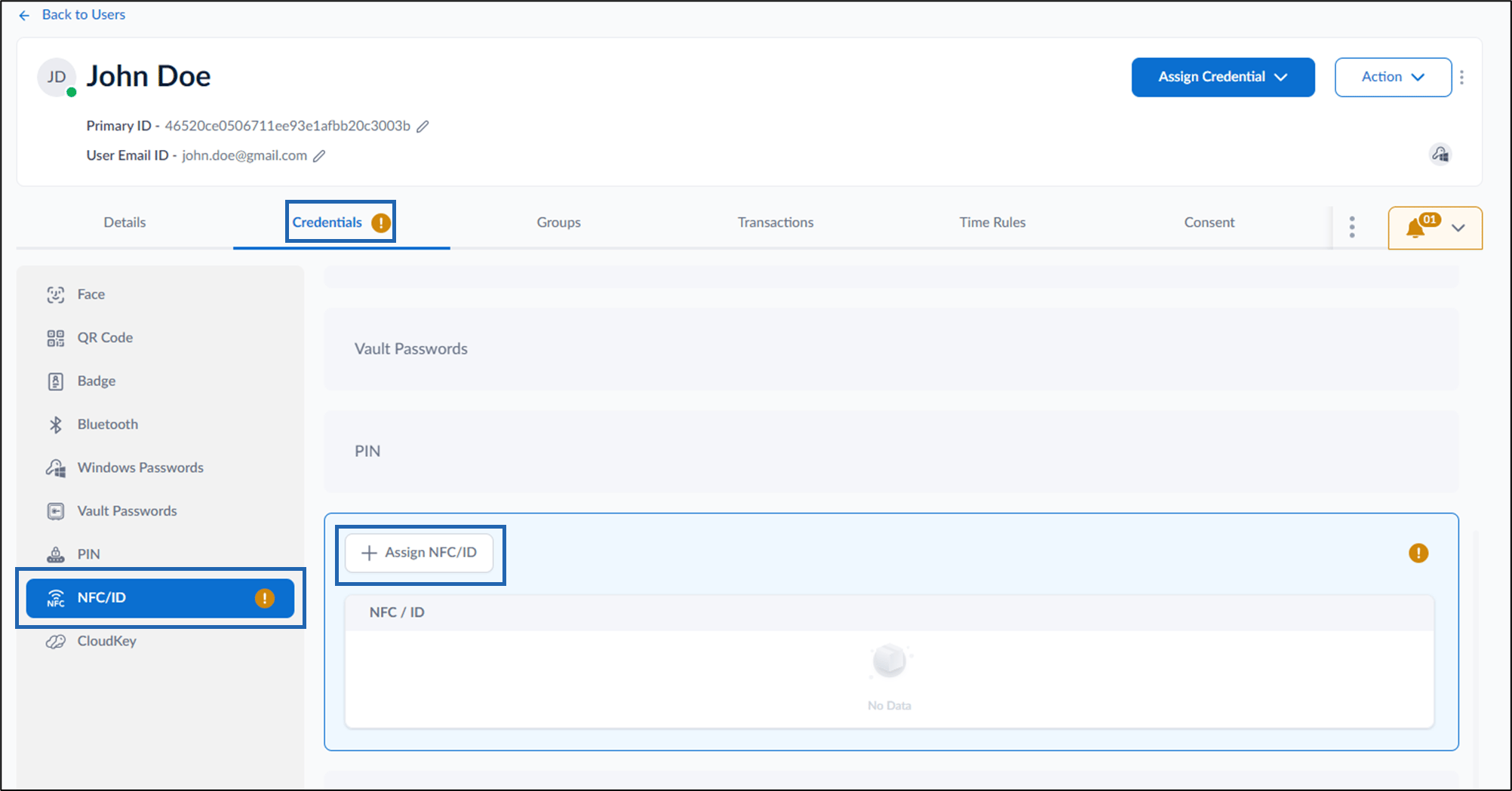Click the John Doe name heading
This screenshot has width=1512, height=791.
click(149, 76)
